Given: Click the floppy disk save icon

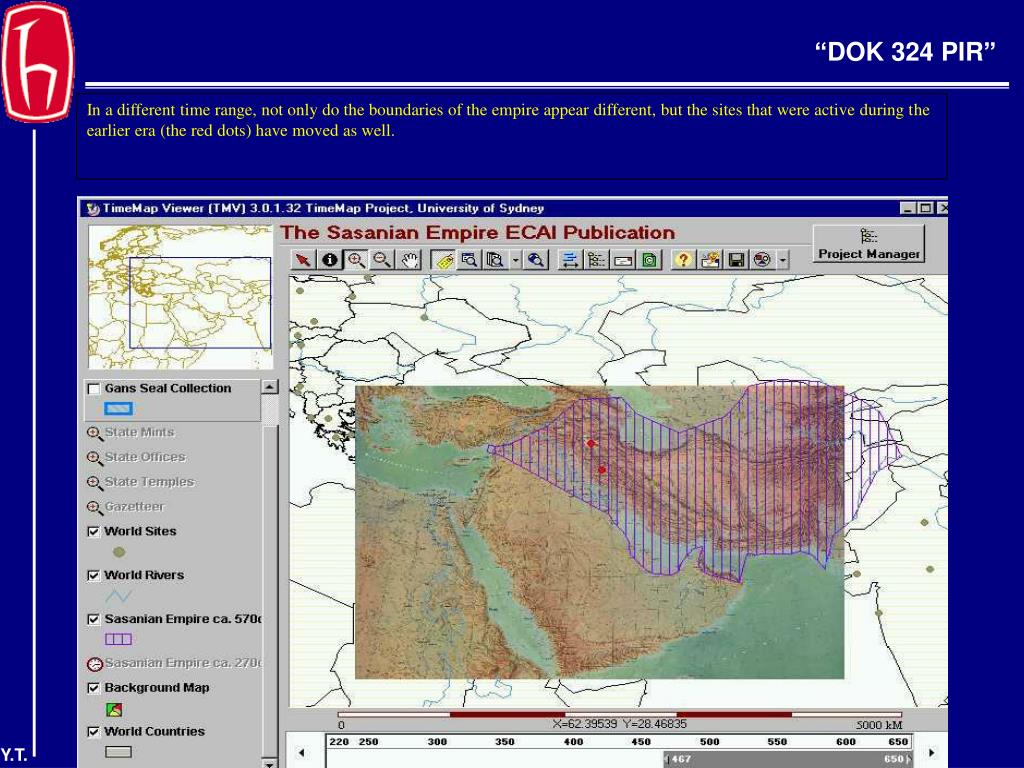Looking at the screenshot, I should click(736, 260).
